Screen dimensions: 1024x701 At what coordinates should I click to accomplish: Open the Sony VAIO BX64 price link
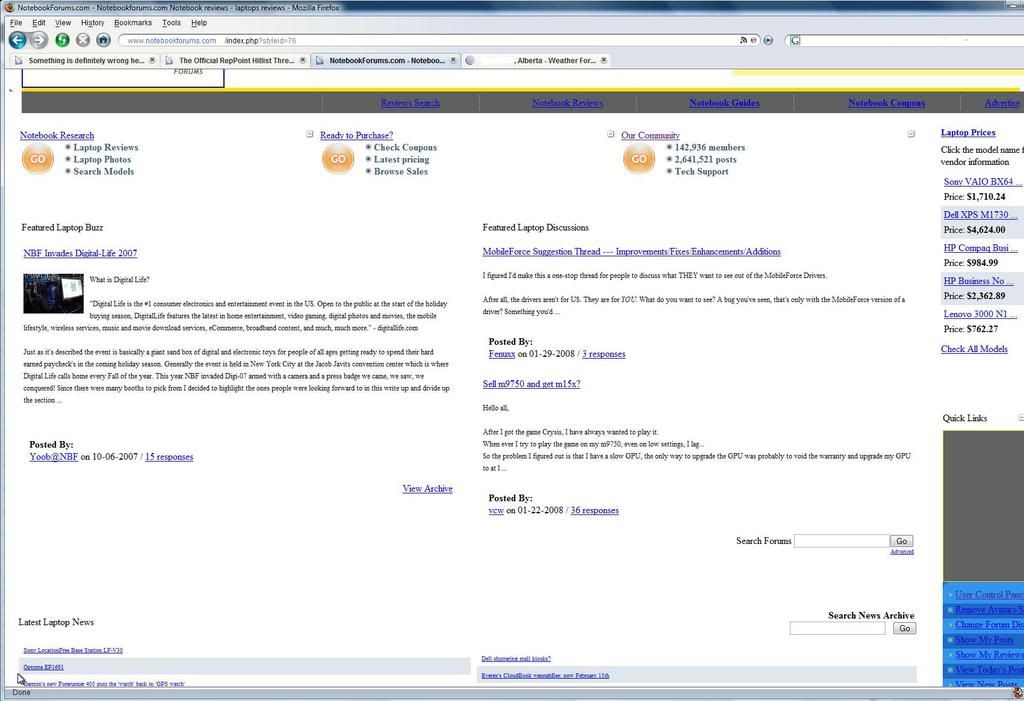[x=983, y=182]
